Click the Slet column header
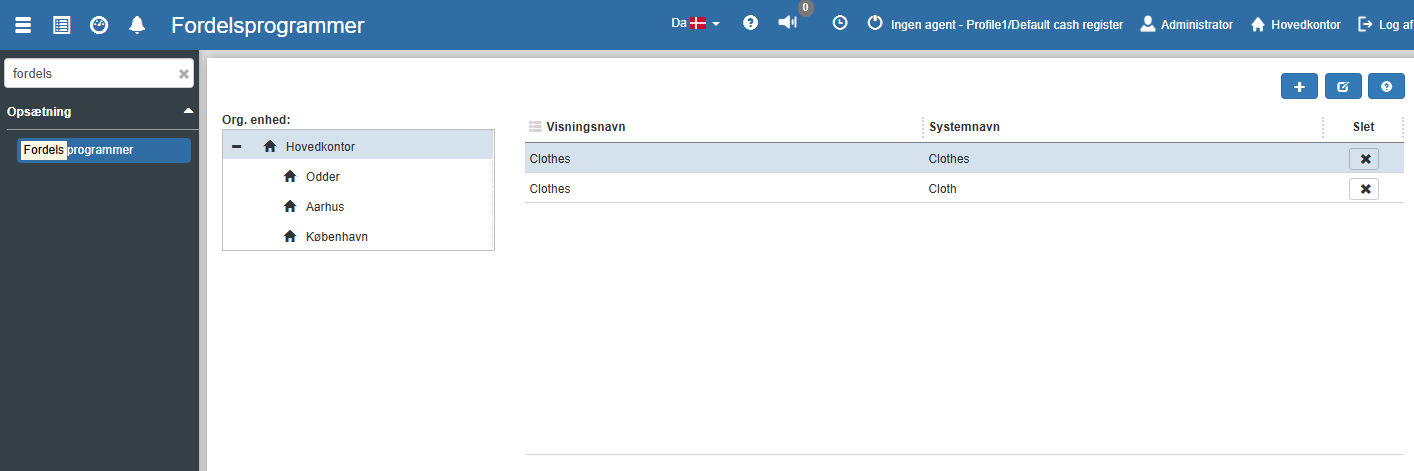This screenshot has height=471, width=1414. point(1363,127)
